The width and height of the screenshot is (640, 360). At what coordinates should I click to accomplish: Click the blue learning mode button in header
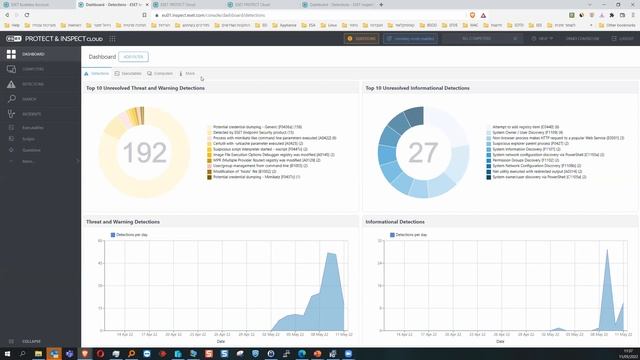click(x=410, y=39)
